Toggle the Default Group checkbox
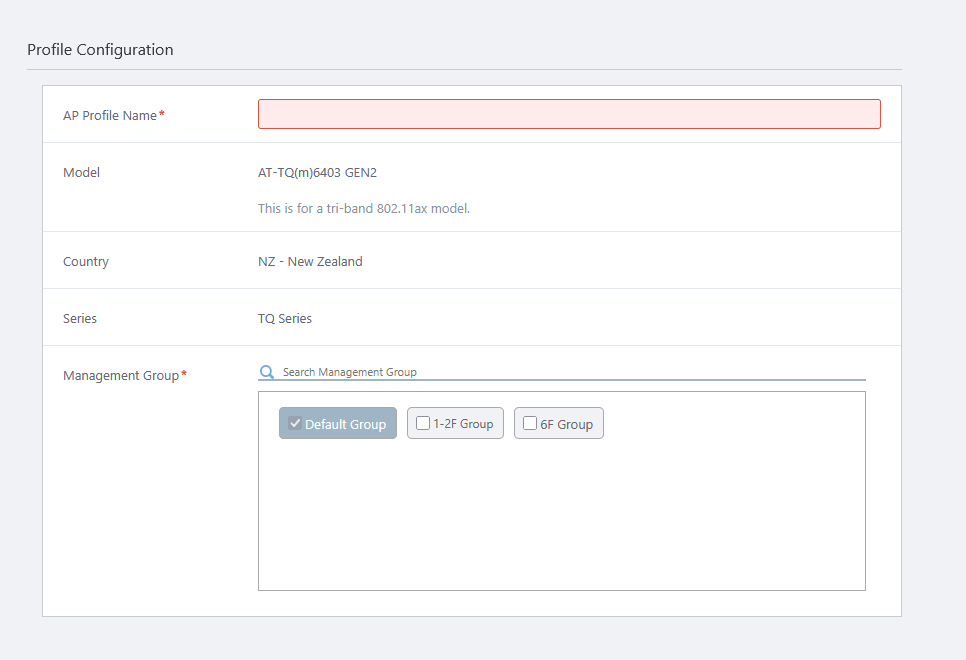This screenshot has height=660, width=966. (295, 423)
